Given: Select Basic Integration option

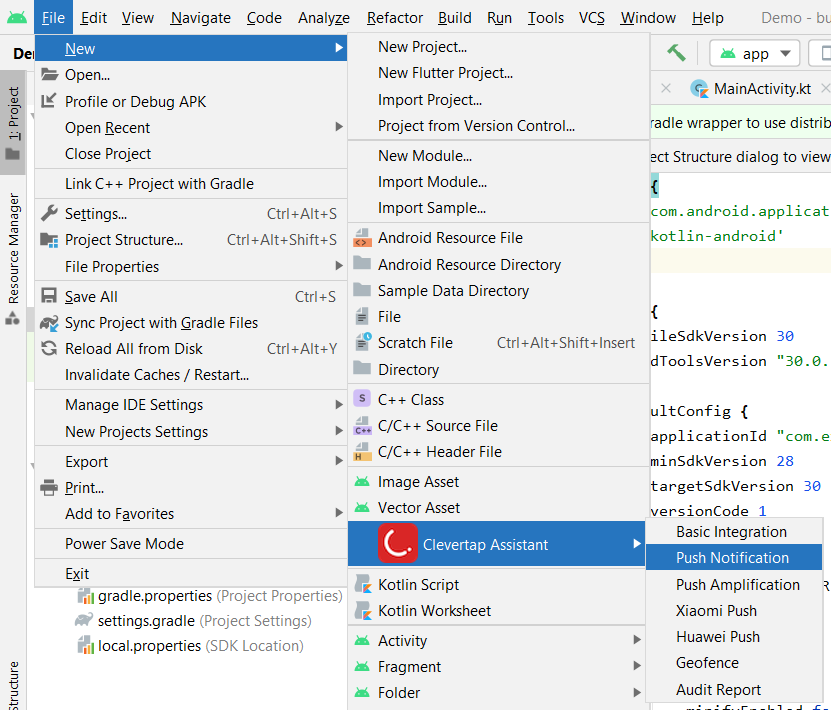Looking at the screenshot, I should click(x=733, y=531).
